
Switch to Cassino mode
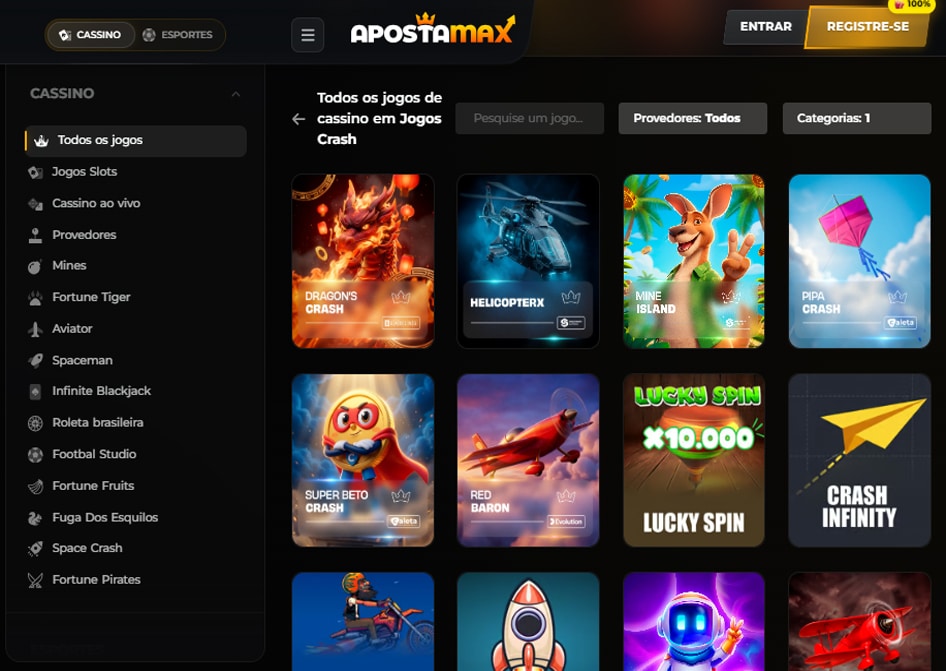tap(90, 35)
